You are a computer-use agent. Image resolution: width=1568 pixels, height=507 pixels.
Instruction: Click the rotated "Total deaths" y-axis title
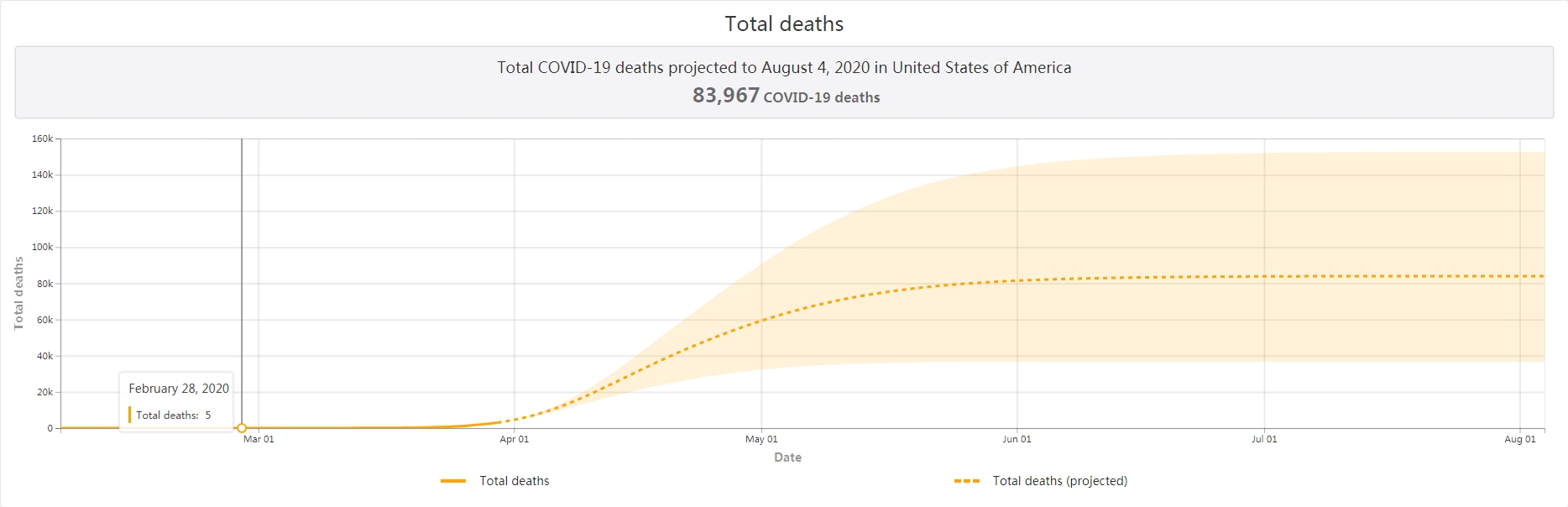tap(18, 293)
